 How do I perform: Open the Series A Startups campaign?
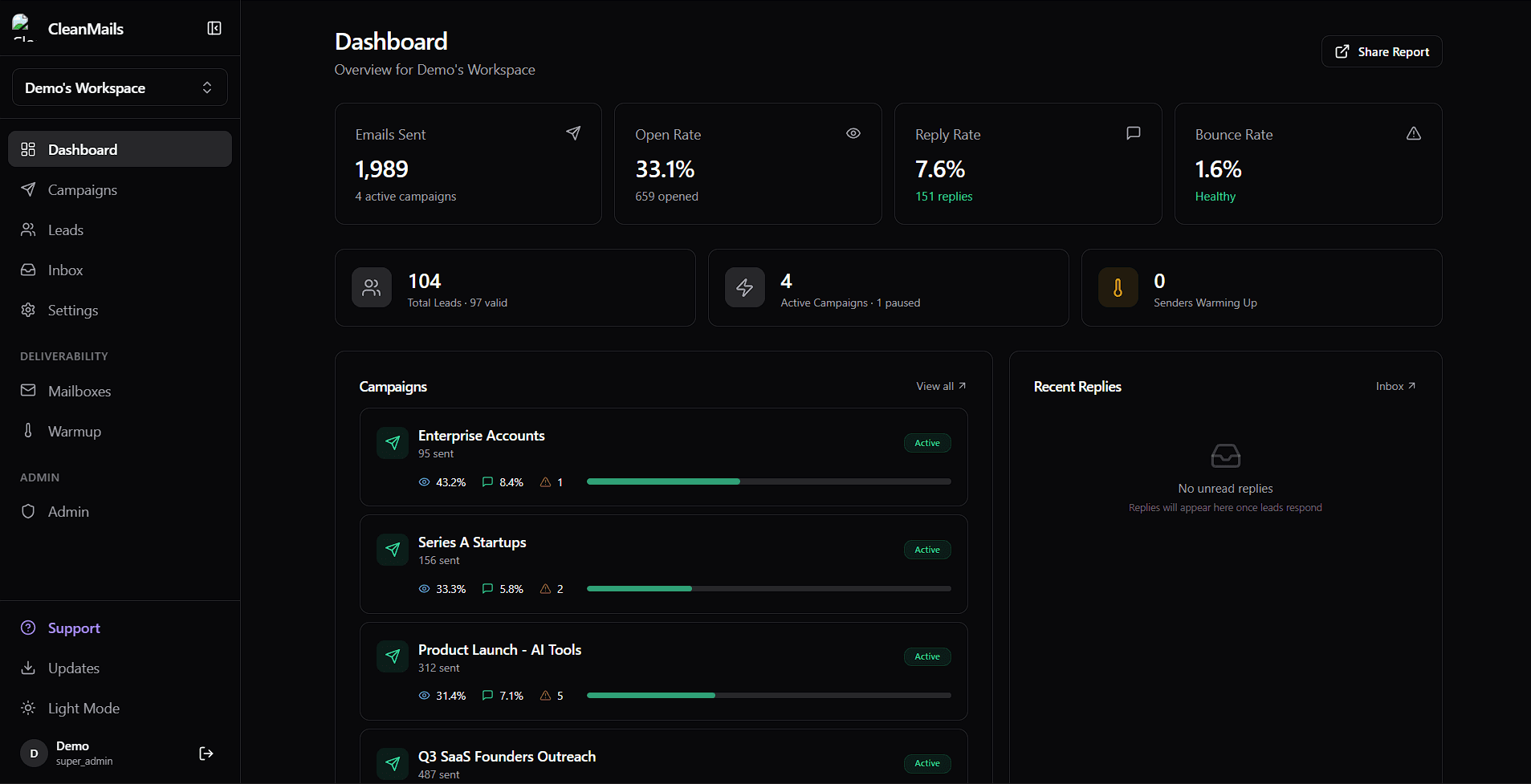tap(664, 564)
